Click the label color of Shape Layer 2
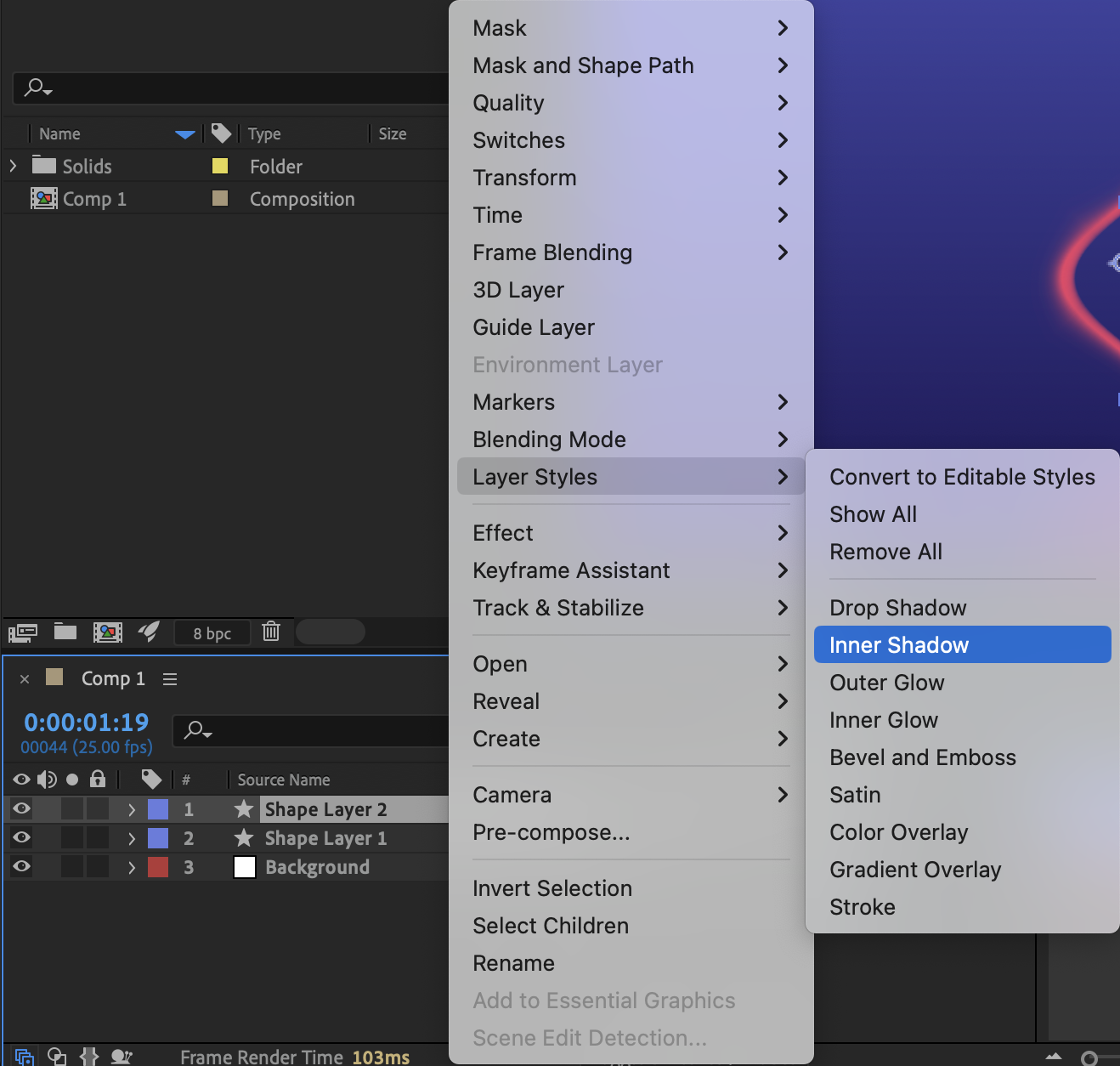This screenshot has width=1120, height=1066. point(158,809)
